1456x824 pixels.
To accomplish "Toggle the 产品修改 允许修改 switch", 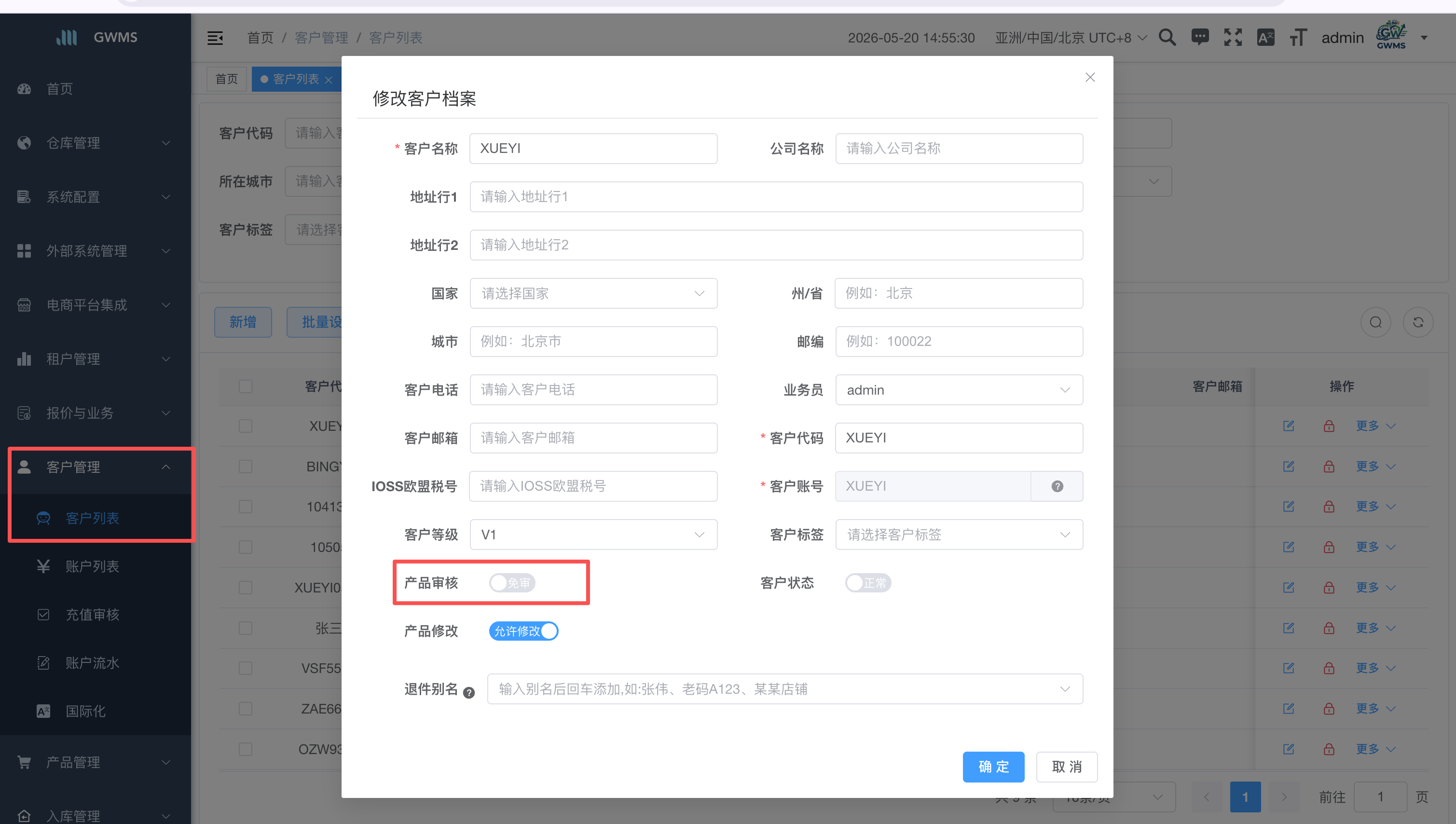I will [x=524, y=631].
